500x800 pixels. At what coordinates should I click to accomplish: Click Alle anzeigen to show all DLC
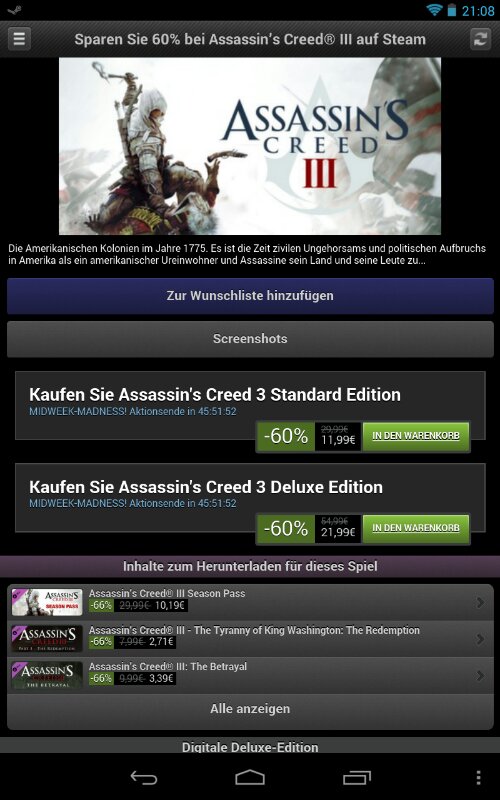pyautogui.click(x=250, y=709)
